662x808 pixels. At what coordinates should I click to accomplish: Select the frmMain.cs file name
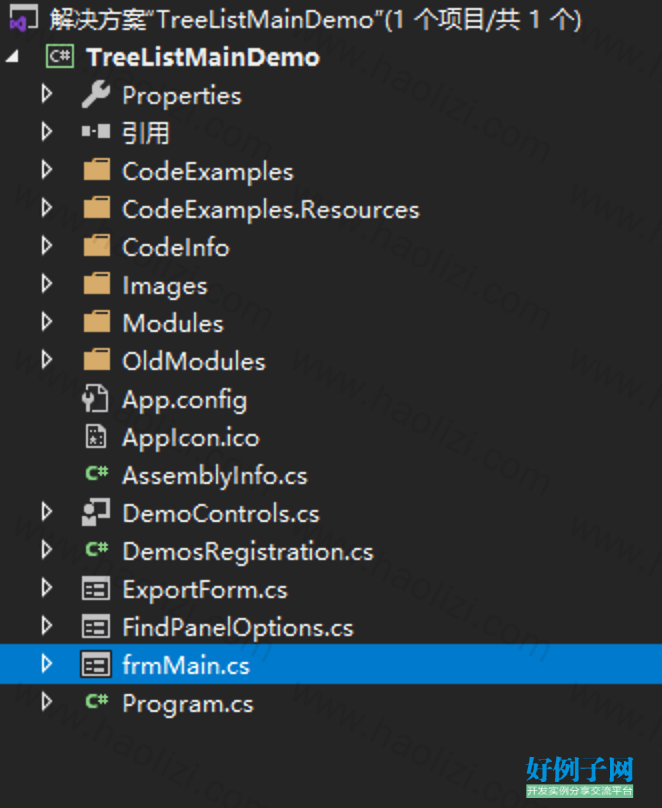click(186, 665)
